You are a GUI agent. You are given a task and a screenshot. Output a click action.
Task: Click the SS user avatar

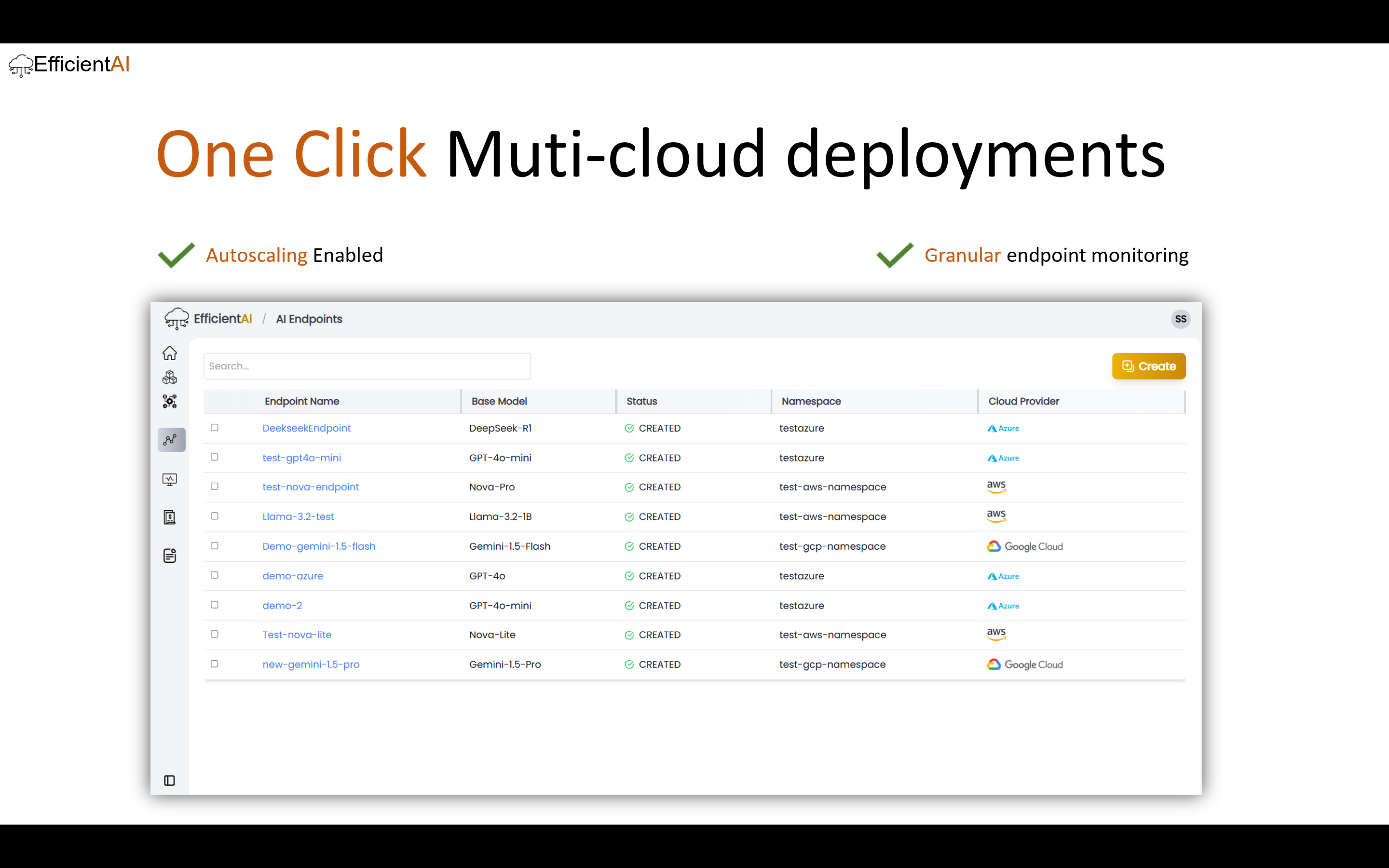[x=1180, y=319]
